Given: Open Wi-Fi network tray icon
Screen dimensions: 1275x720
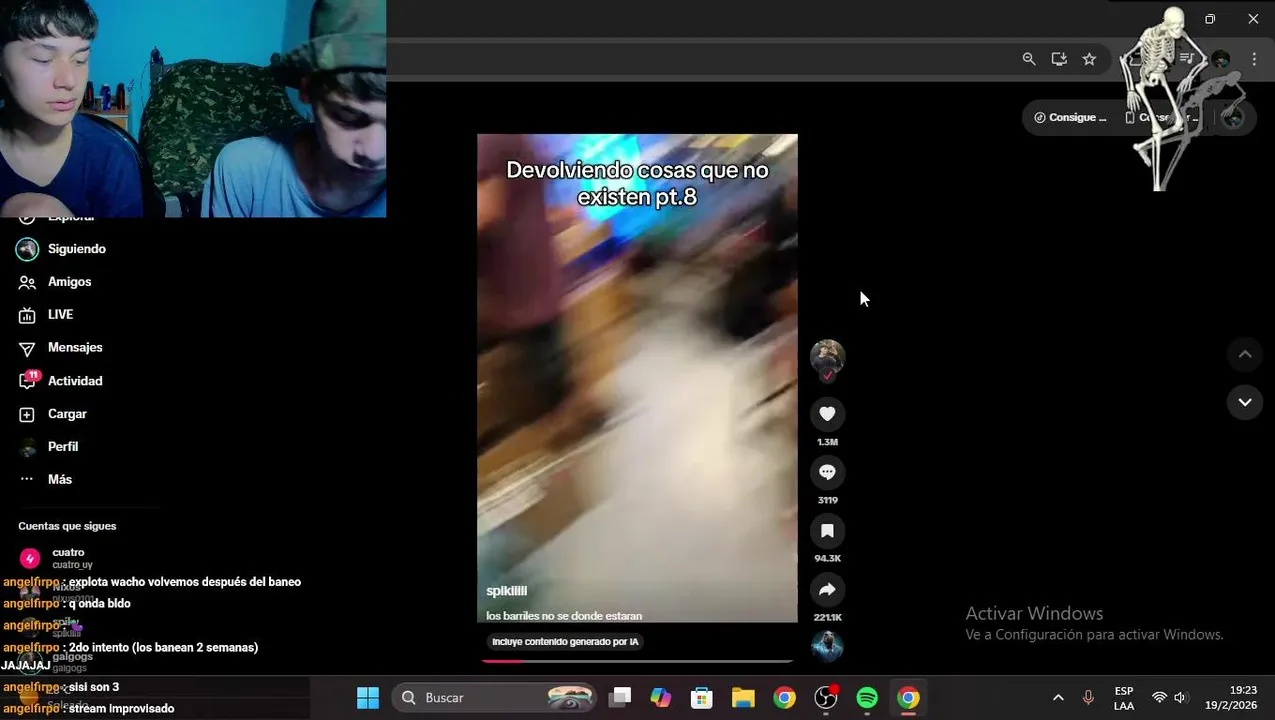Looking at the screenshot, I should [1159, 698].
